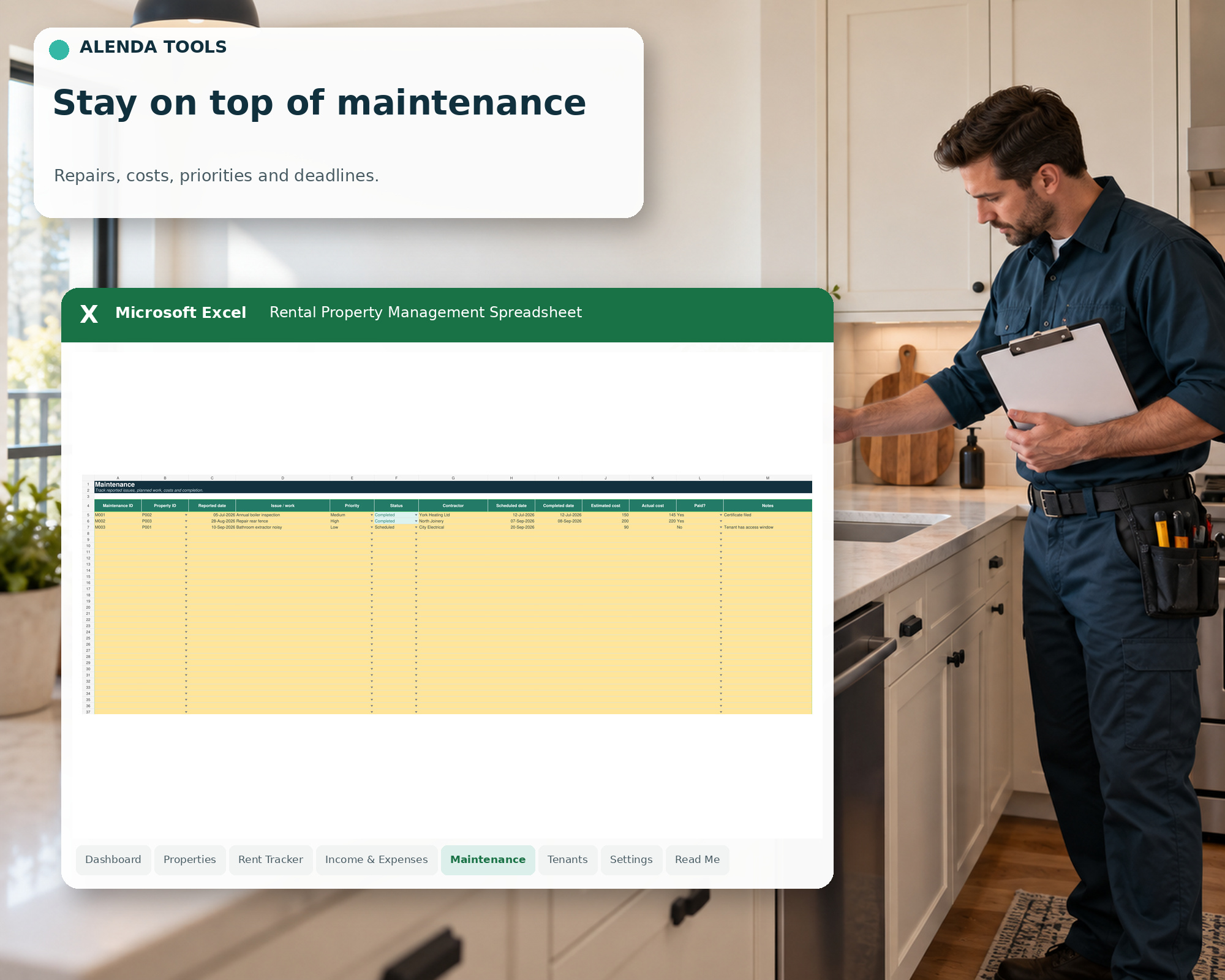Click the Issue / work column header
The height and width of the screenshot is (980, 1225).
282,506
